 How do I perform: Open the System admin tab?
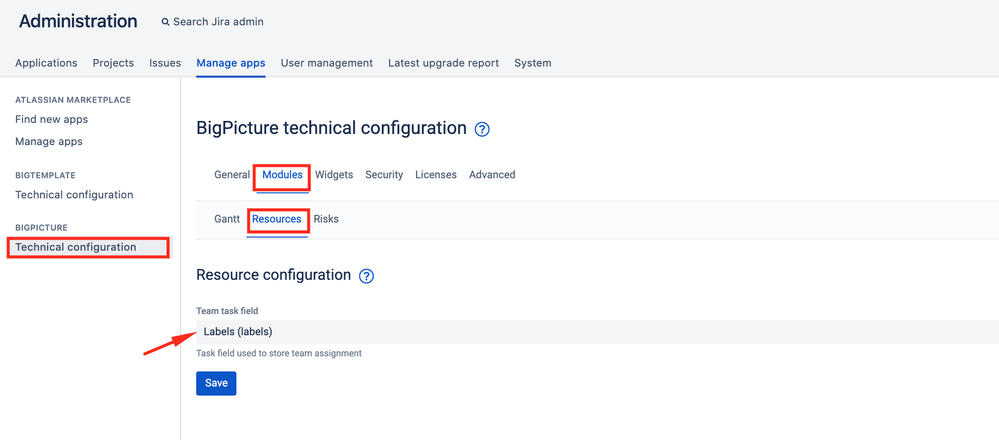tap(533, 63)
